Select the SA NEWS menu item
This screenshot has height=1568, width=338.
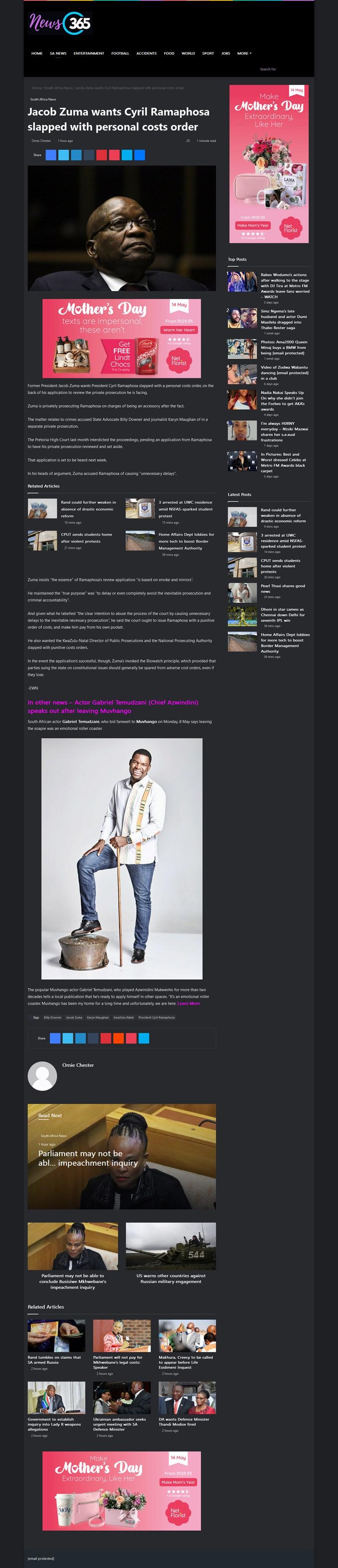(x=58, y=53)
